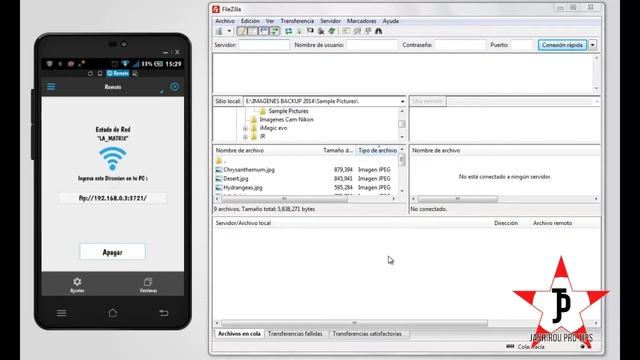Sort local list by Tamaño column
Screen dimensions: 640x360
[338, 151]
